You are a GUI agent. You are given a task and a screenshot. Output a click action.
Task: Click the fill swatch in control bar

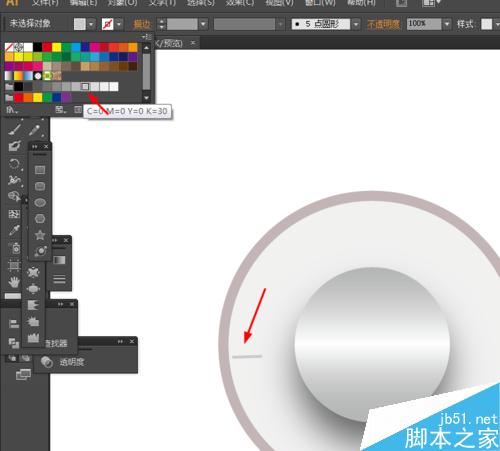(x=80, y=24)
